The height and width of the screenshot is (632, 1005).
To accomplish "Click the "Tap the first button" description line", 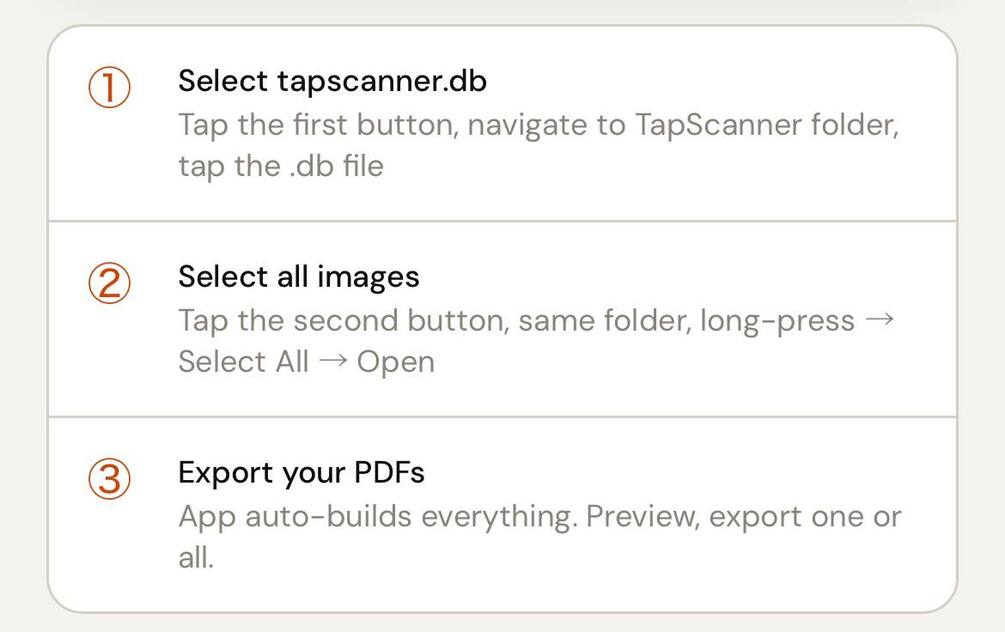I will click(538, 127).
